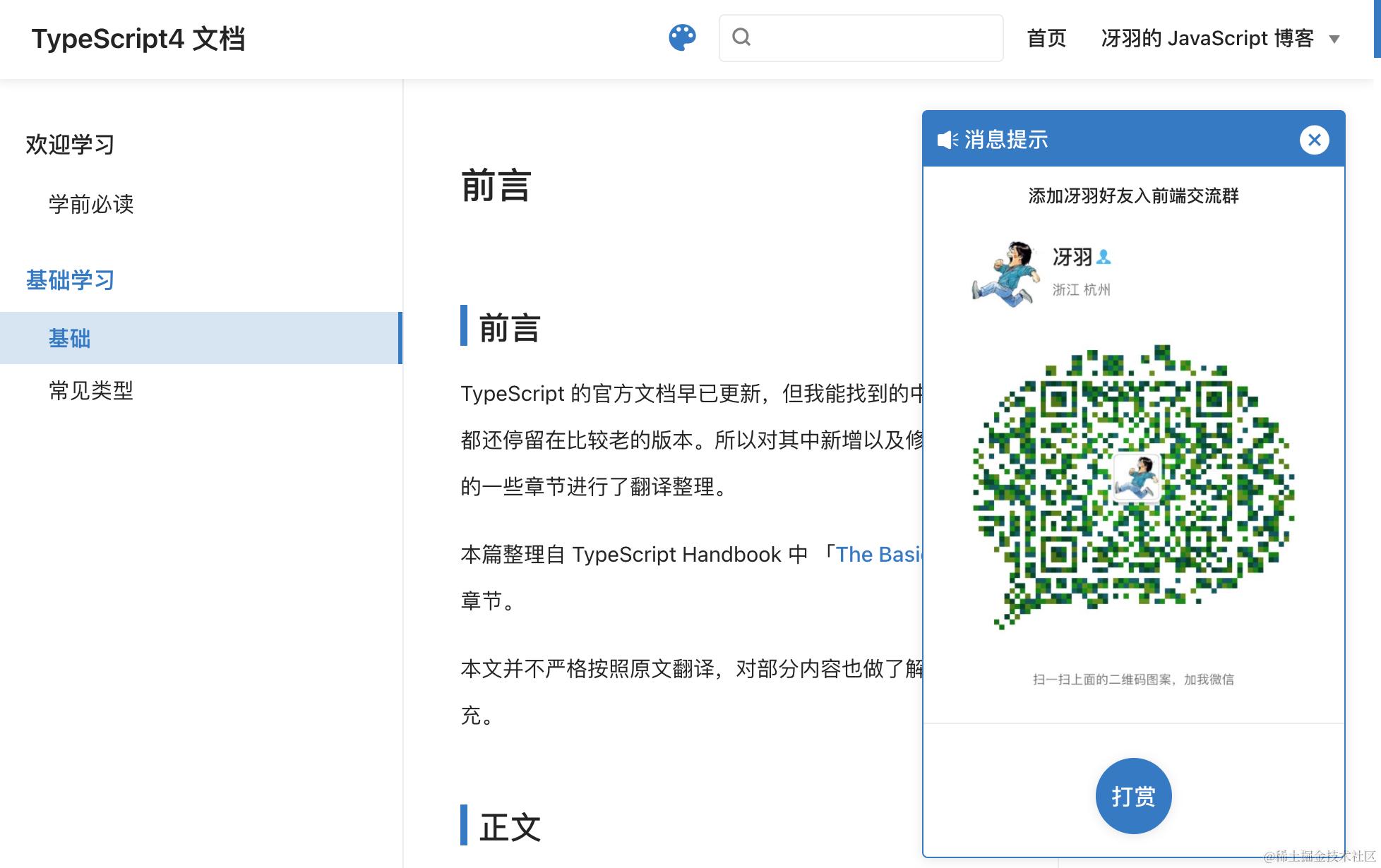Toggle the 欢迎学习 sidebar section
The height and width of the screenshot is (868, 1381).
click(70, 145)
